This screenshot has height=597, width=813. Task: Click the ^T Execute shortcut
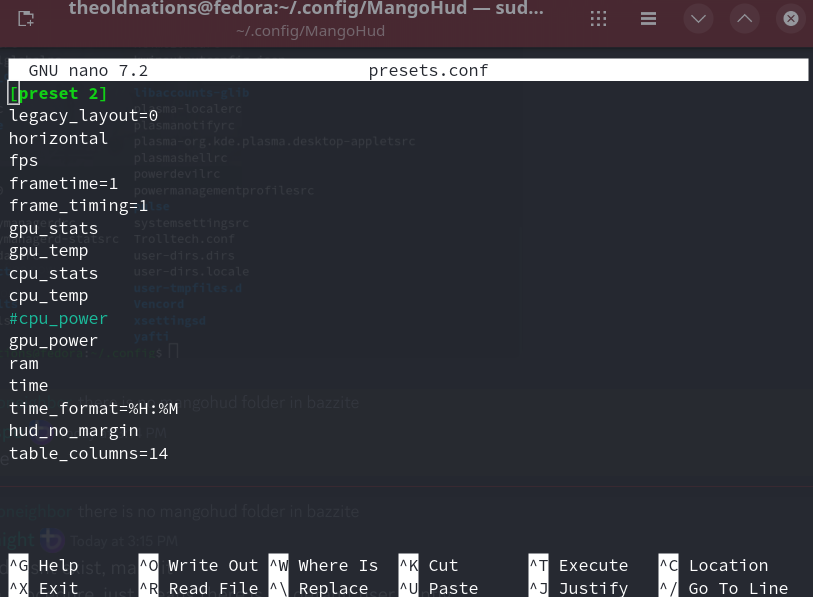tap(579, 565)
